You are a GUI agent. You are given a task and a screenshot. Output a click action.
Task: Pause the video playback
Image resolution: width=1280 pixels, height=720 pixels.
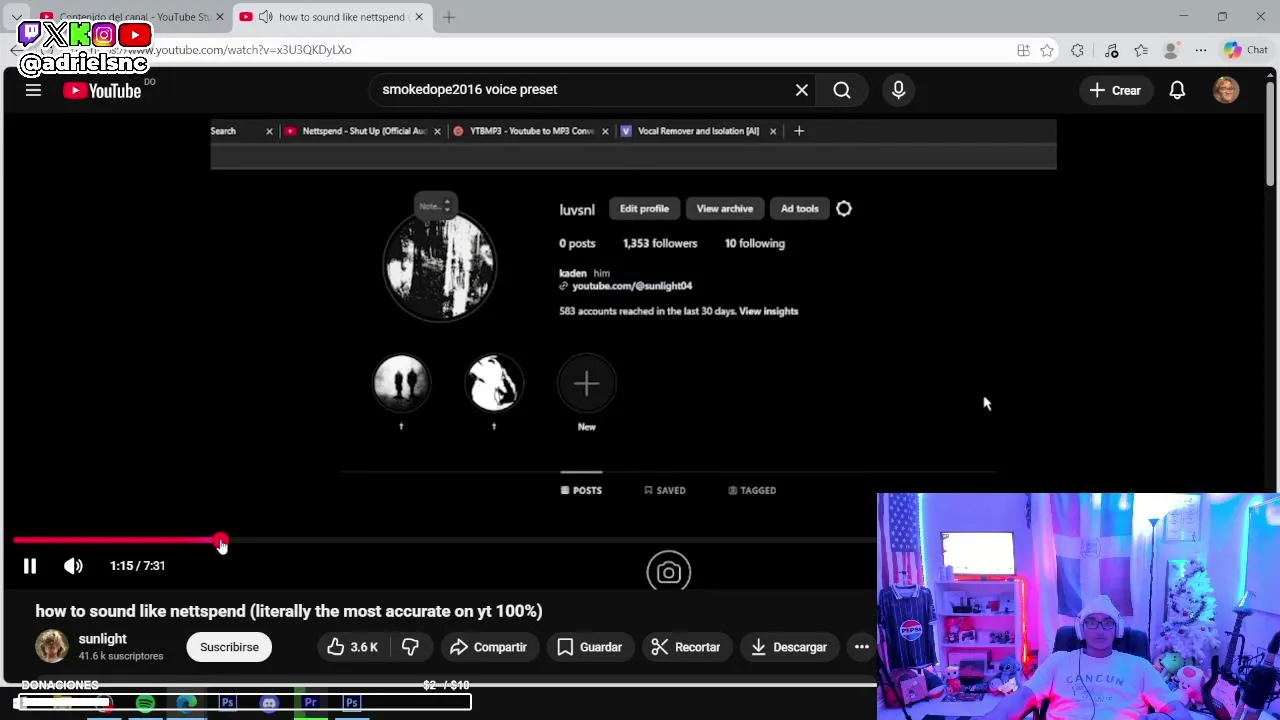pyautogui.click(x=30, y=566)
